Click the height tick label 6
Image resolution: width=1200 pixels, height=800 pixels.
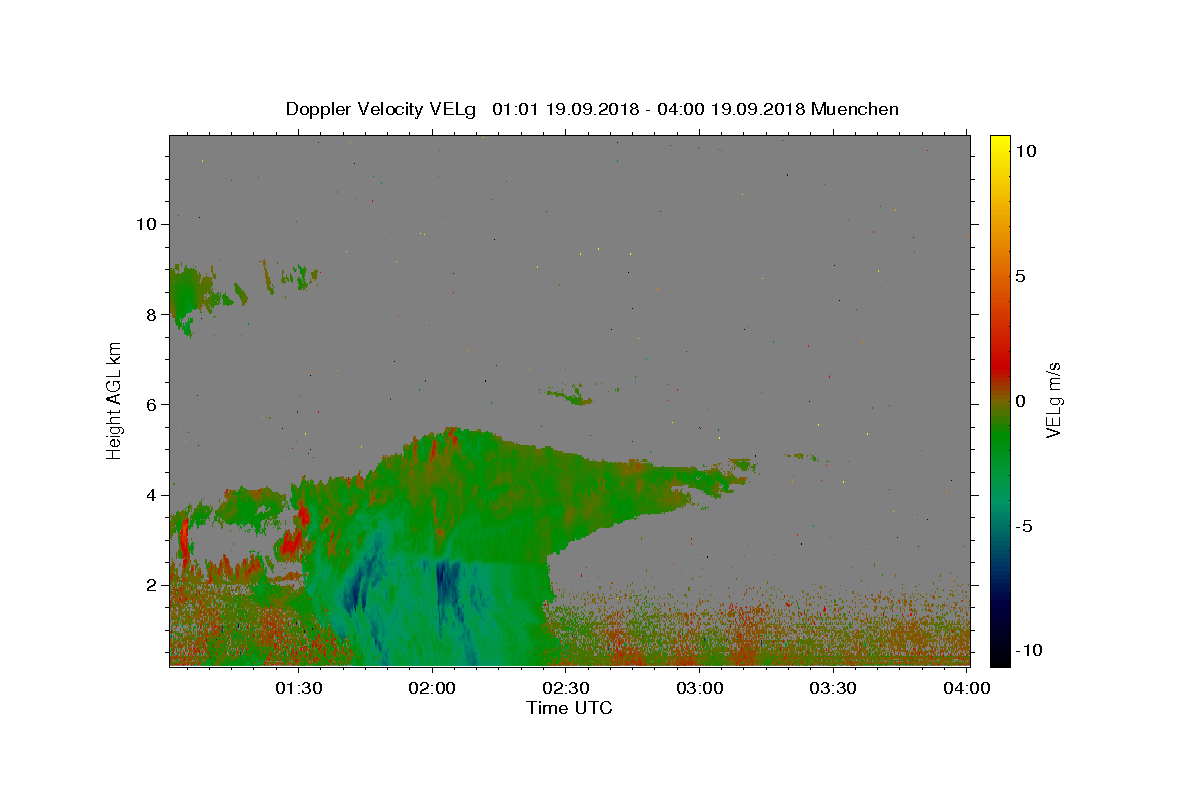(150, 404)
